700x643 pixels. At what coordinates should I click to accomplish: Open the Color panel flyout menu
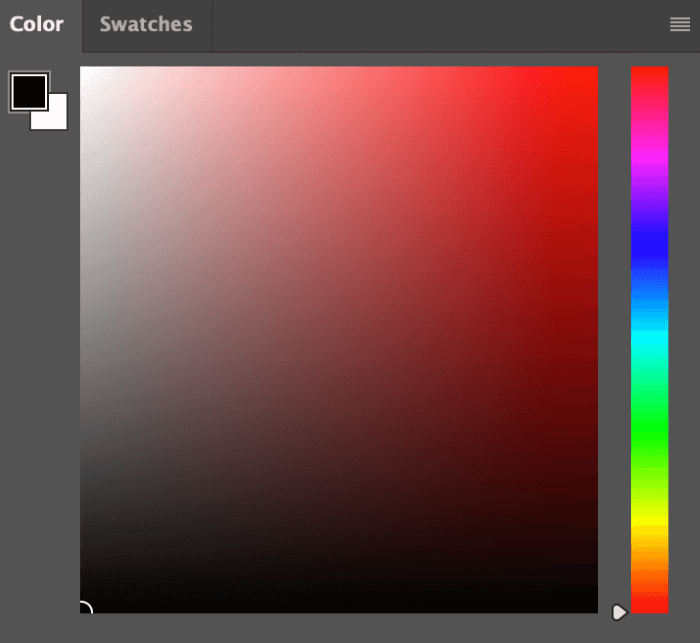click(680, 24)
